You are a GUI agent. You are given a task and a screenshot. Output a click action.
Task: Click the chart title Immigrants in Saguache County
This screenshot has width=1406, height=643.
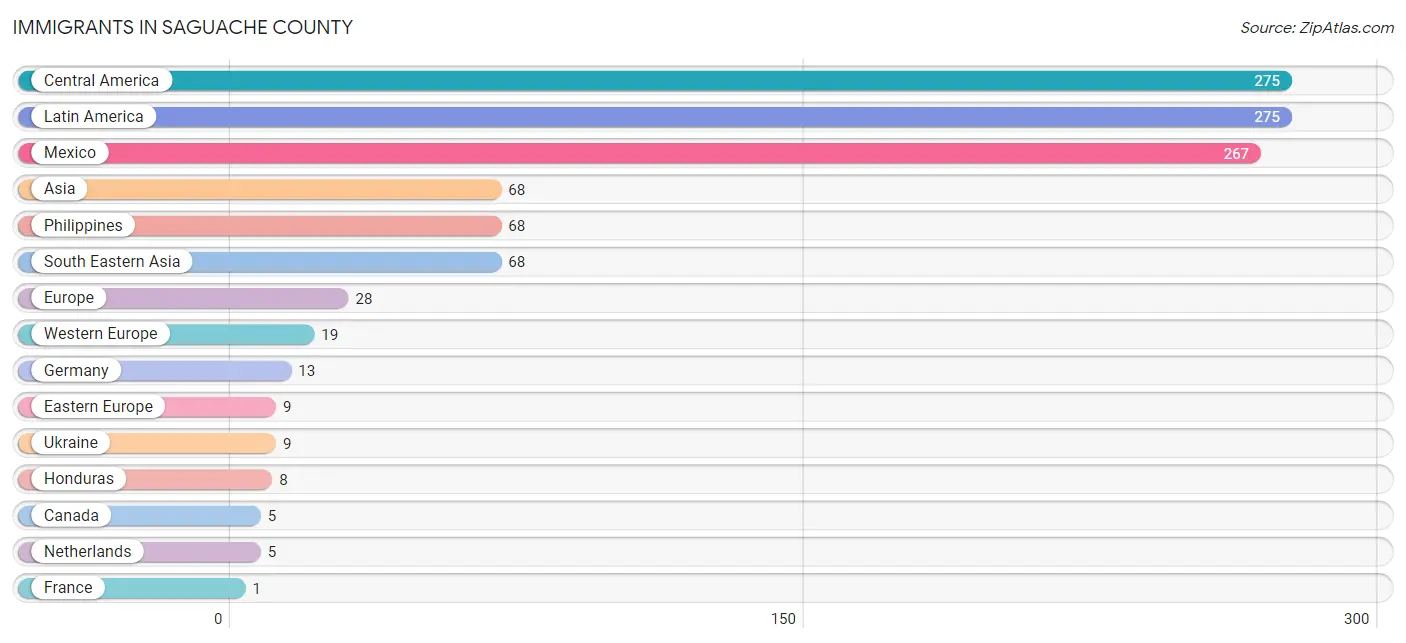coord(183,28)
